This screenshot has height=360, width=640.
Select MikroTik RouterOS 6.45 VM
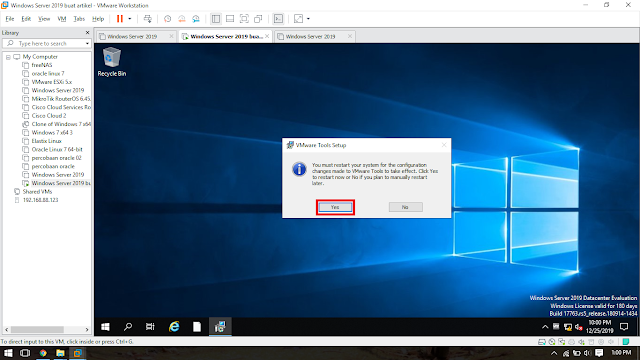(61, 99)
